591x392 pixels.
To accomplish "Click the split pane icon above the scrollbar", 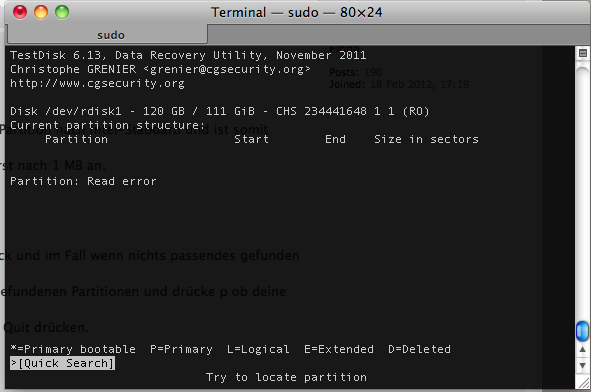I will pos(583,53).
